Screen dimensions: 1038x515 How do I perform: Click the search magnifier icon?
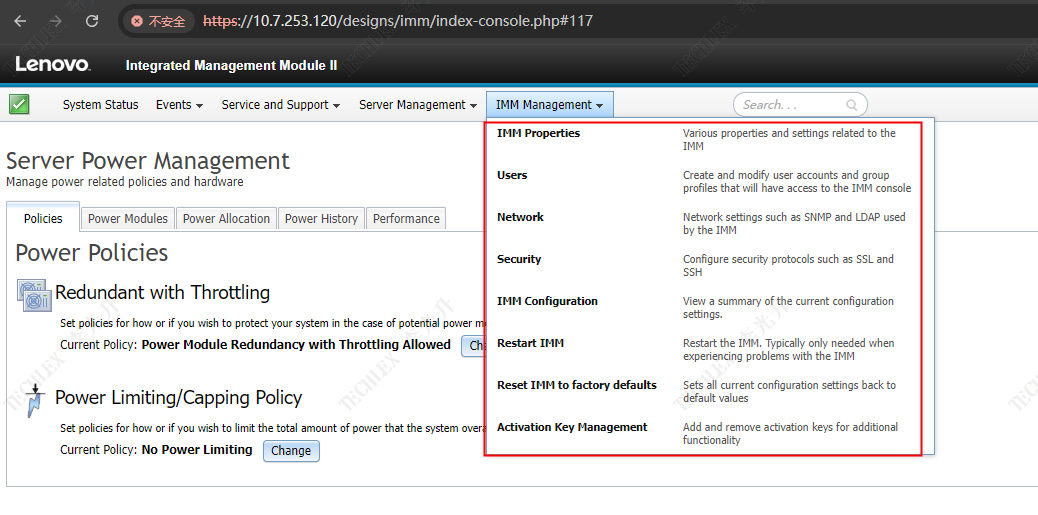coord(851,105)
